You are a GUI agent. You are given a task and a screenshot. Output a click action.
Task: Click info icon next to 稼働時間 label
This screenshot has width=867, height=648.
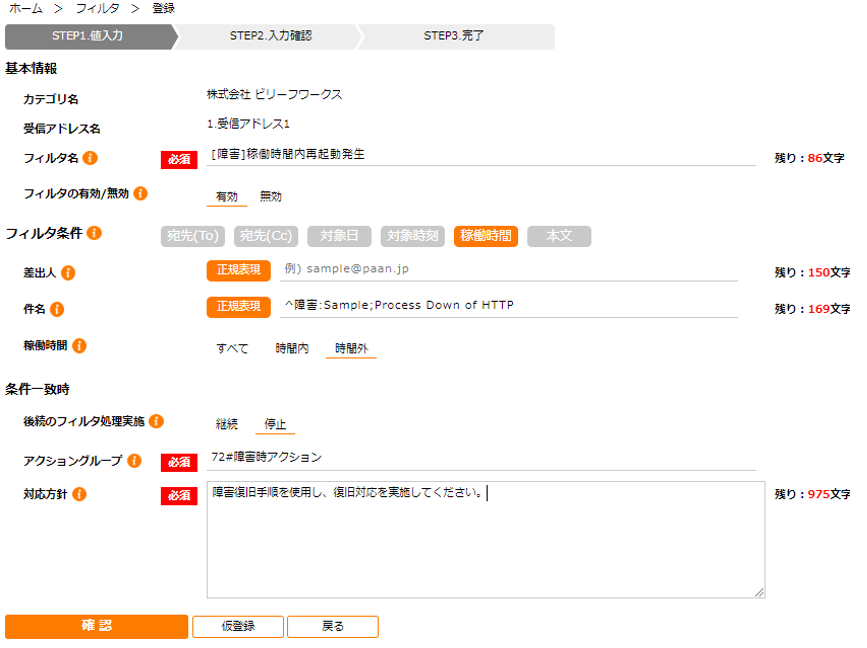point(80,346)
